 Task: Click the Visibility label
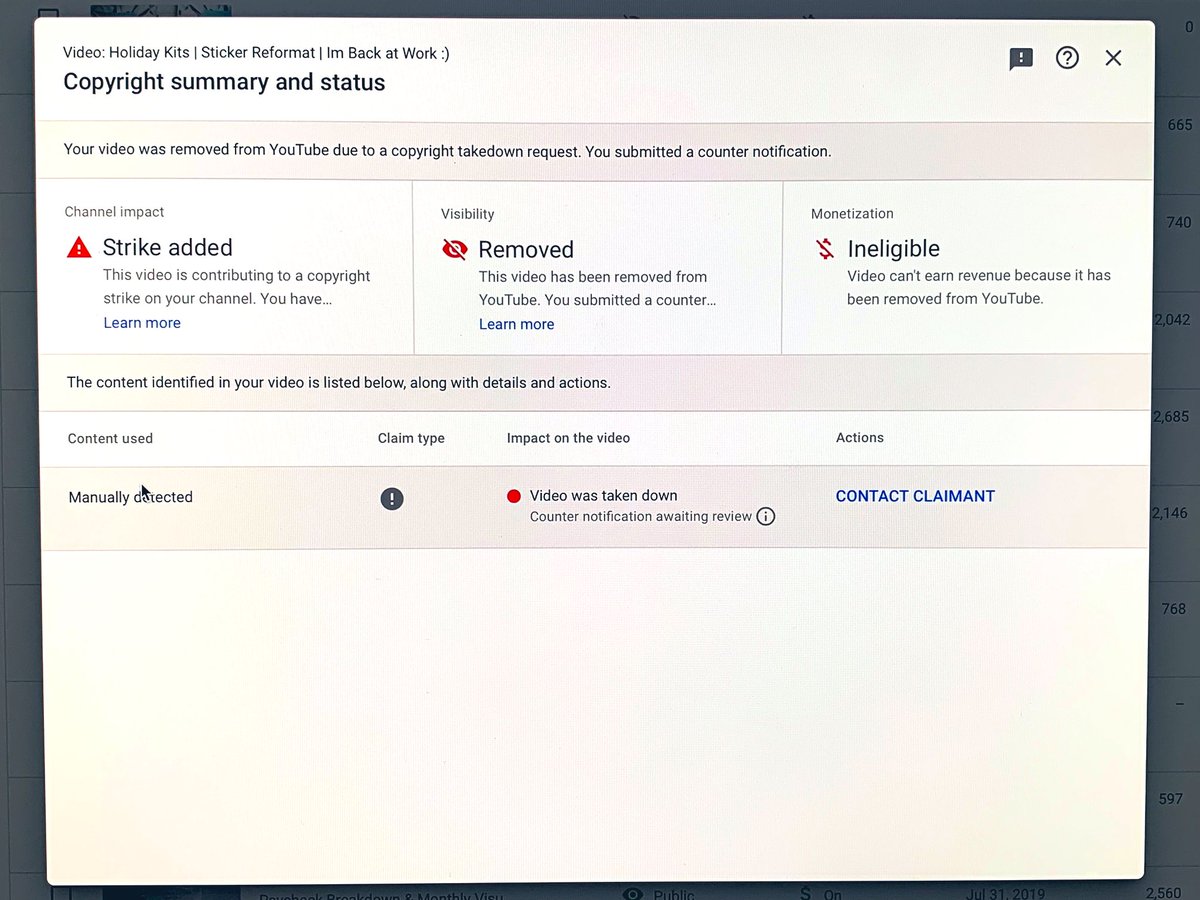point(467,214)
